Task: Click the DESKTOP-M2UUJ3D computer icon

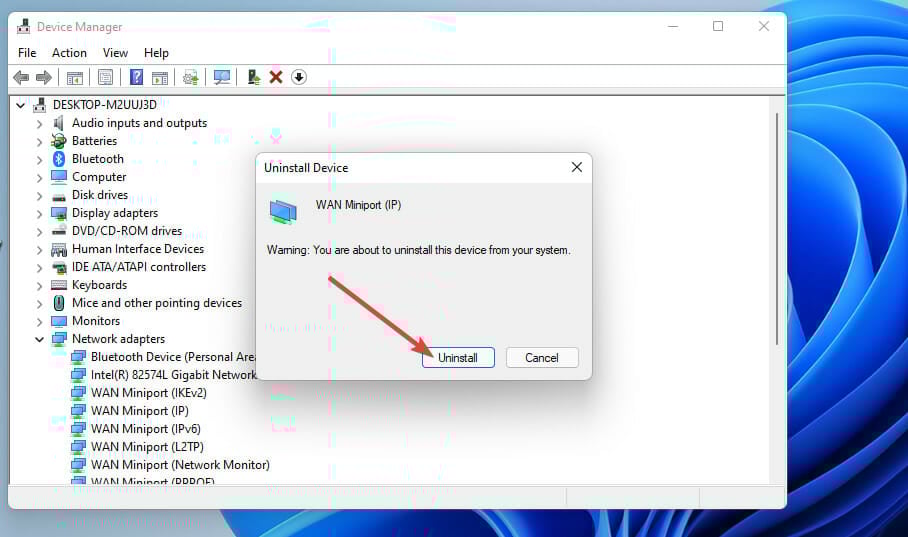Action: pos(39,105)
